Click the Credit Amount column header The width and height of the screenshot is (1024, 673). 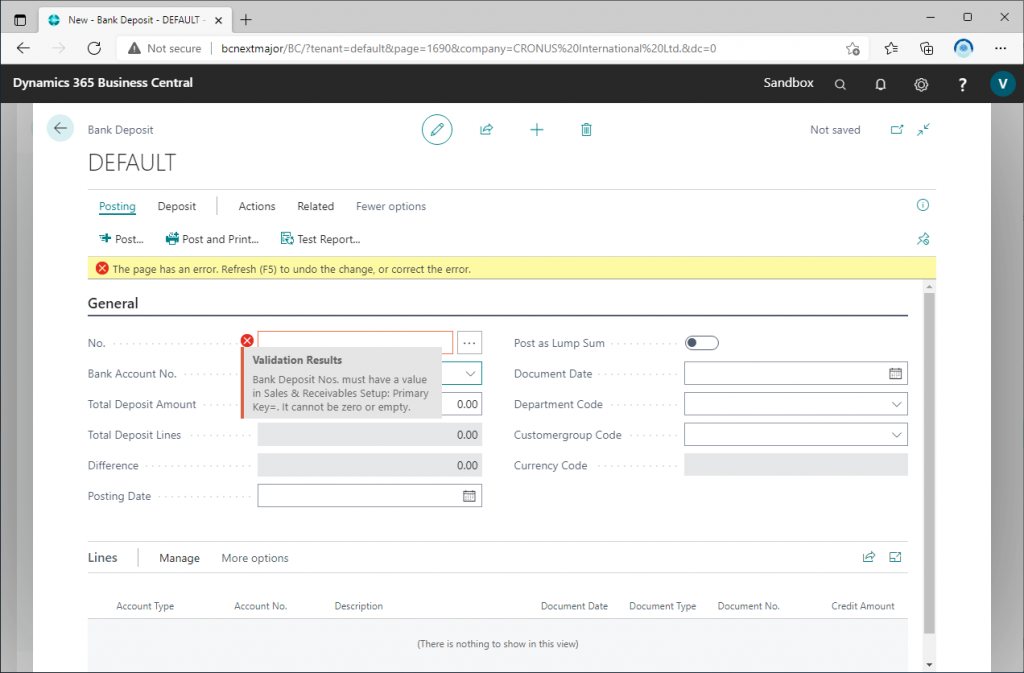[x=863, y=606]
